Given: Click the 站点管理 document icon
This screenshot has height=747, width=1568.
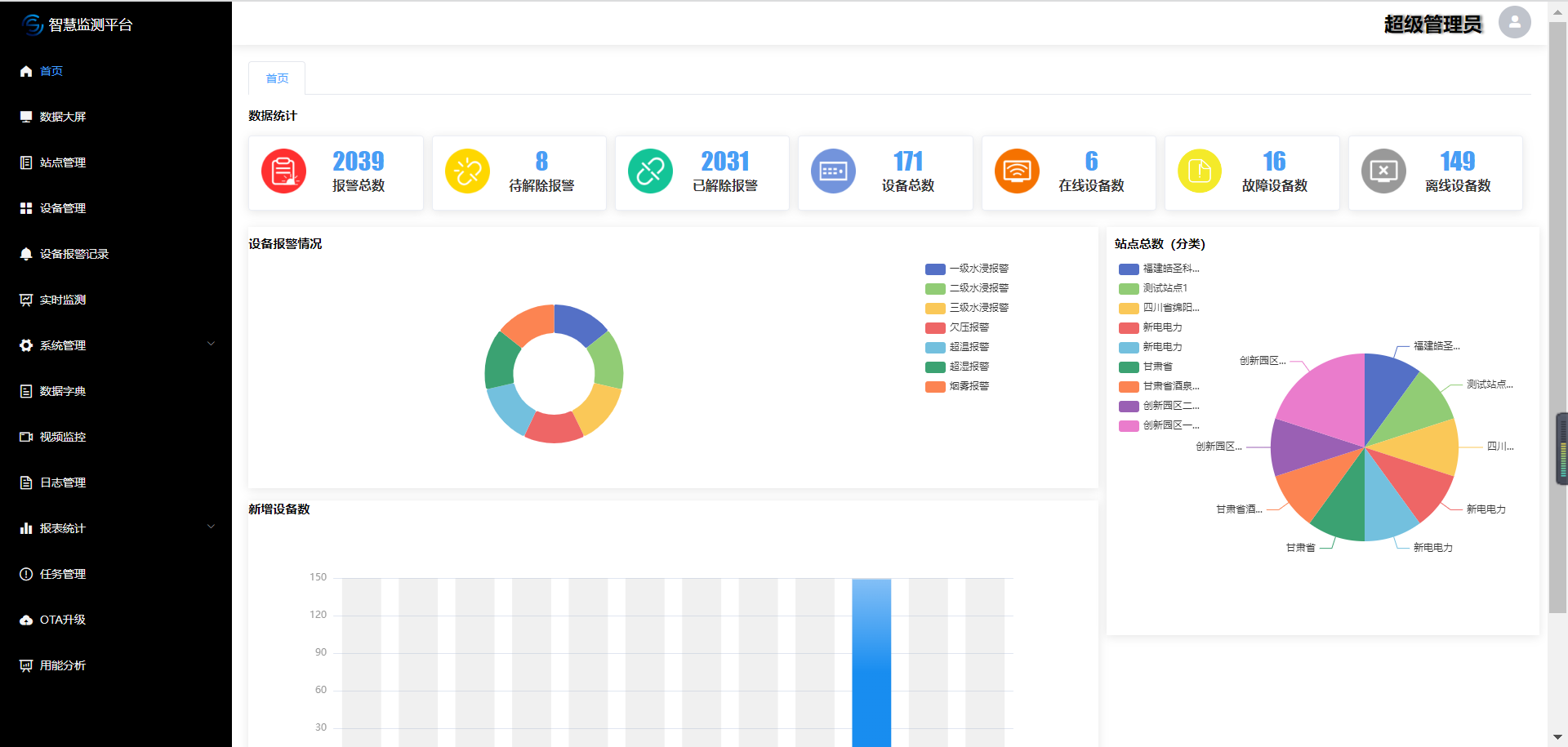Looking at the screenshot, I should 26,162.
